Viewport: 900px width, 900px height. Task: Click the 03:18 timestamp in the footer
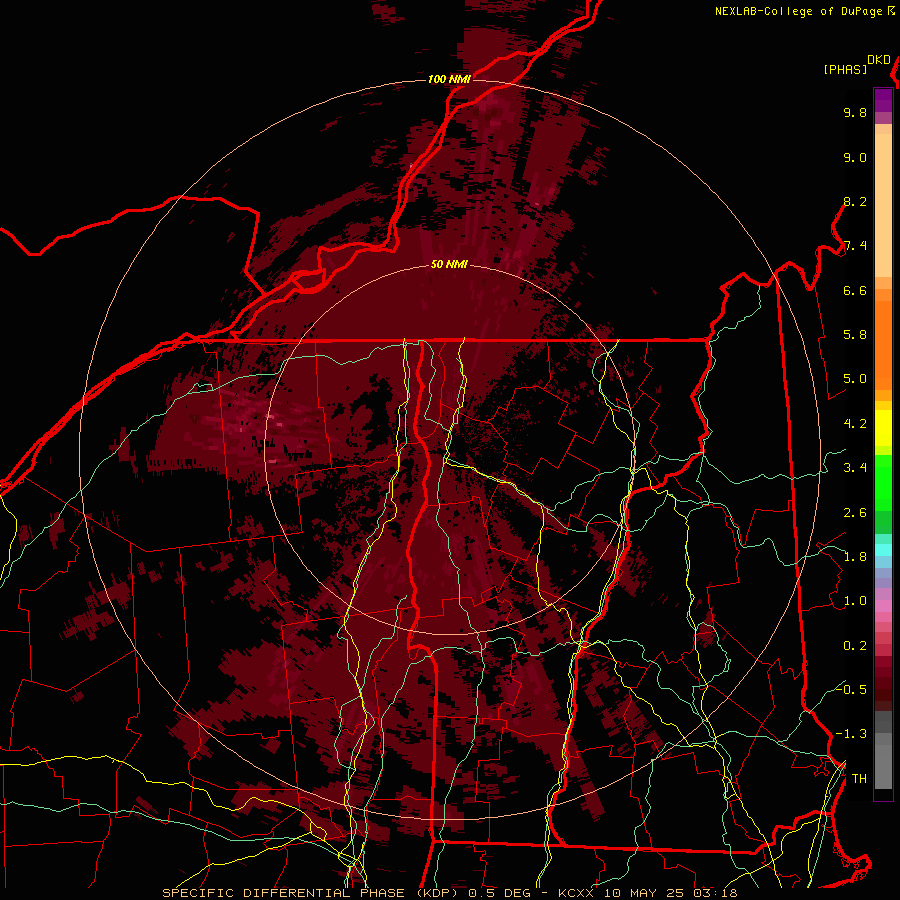[x=715, y=893]
